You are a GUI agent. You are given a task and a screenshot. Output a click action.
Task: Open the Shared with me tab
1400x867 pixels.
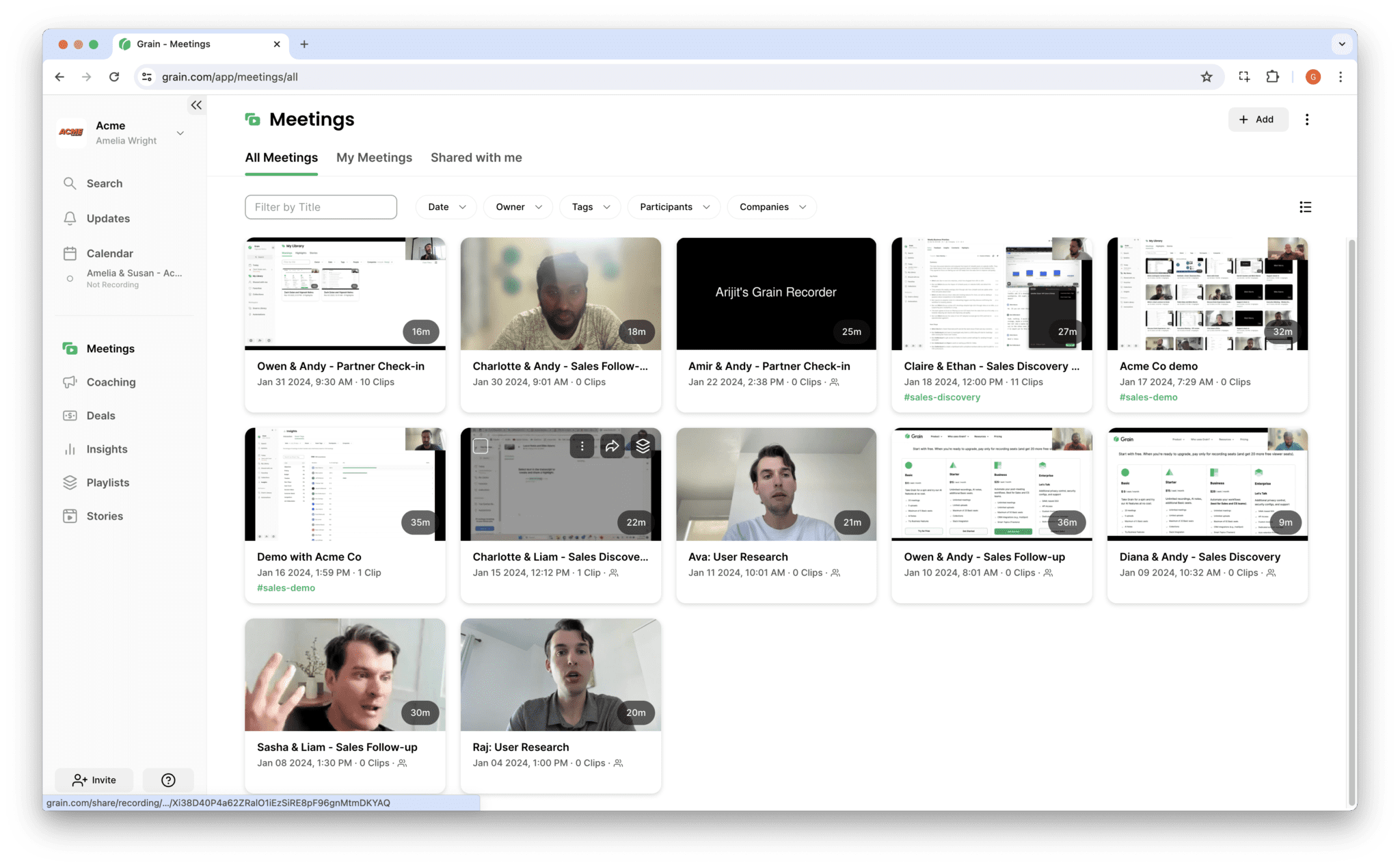(476, 158)
